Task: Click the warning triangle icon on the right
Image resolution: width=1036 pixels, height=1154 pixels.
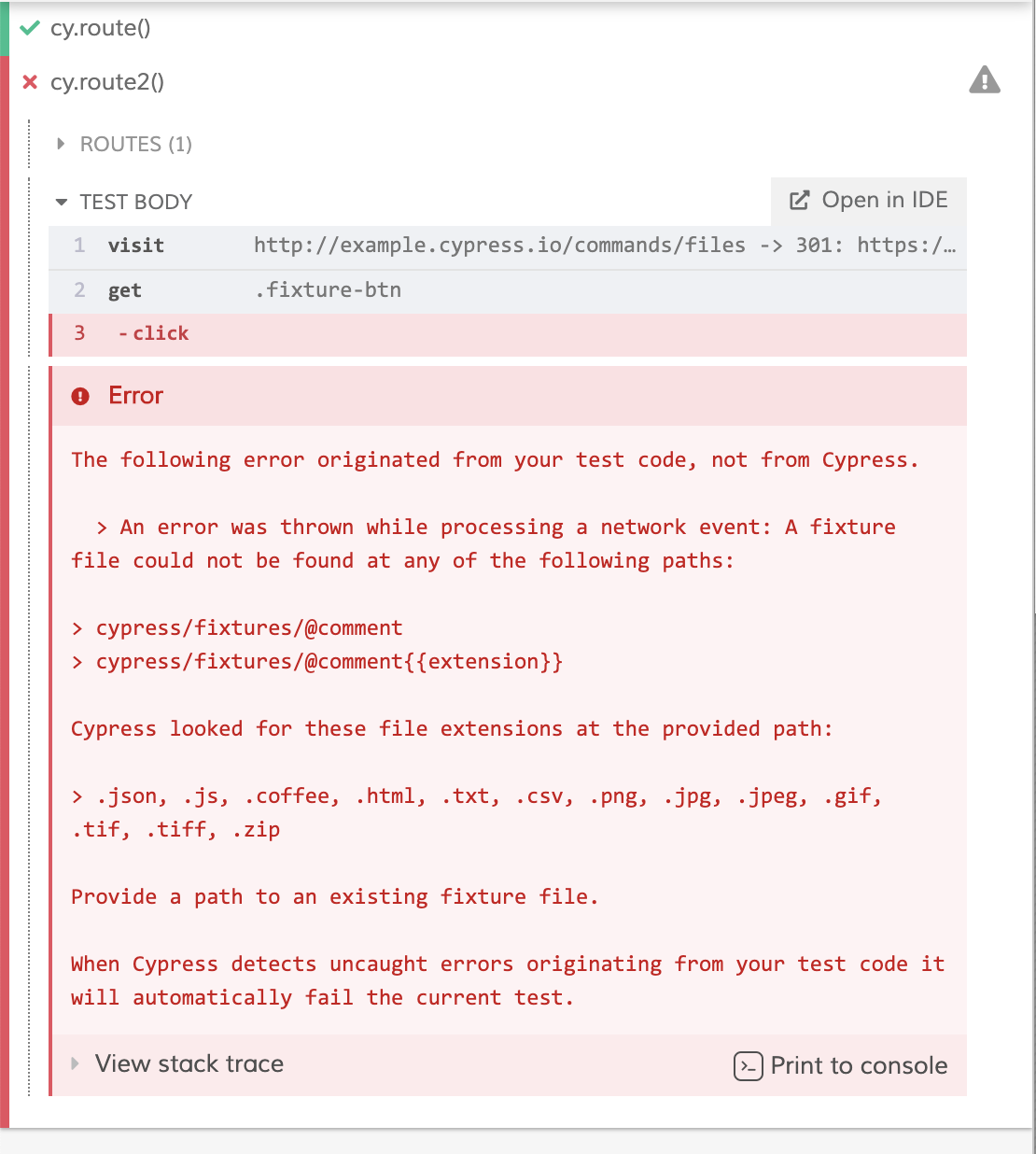Action: point(985,80)
